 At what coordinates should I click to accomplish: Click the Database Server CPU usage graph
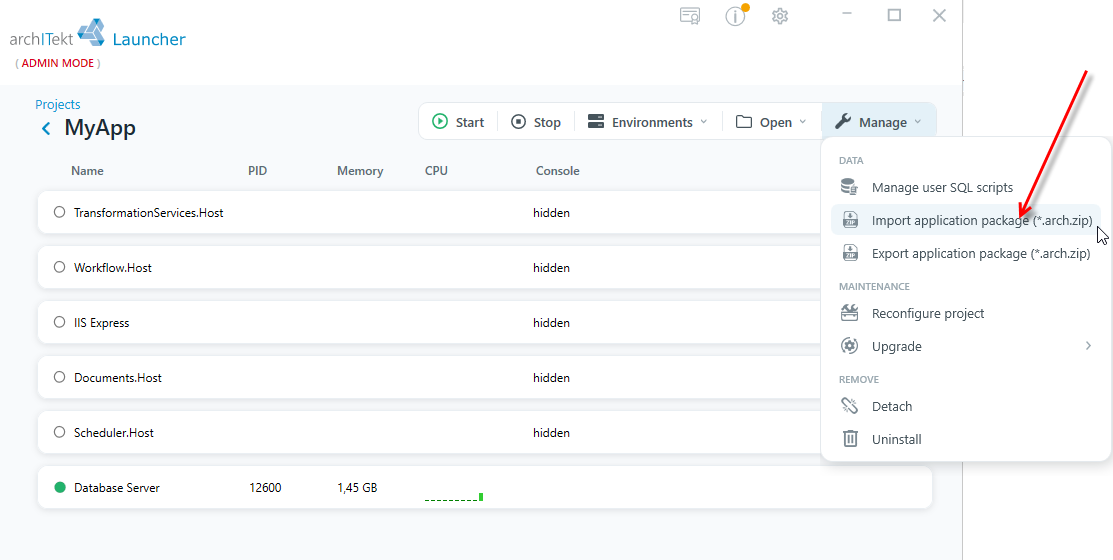click(x=454, y=497)
